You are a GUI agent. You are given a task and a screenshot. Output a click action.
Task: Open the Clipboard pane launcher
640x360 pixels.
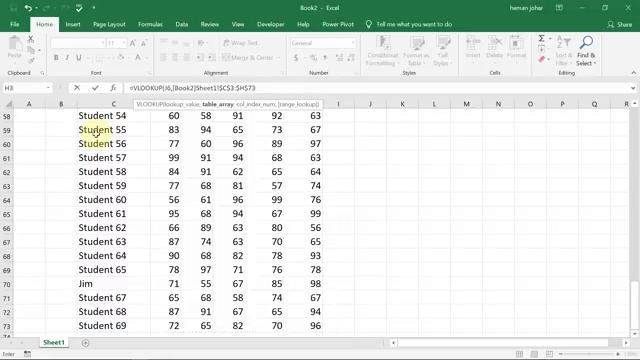point(42,73)
